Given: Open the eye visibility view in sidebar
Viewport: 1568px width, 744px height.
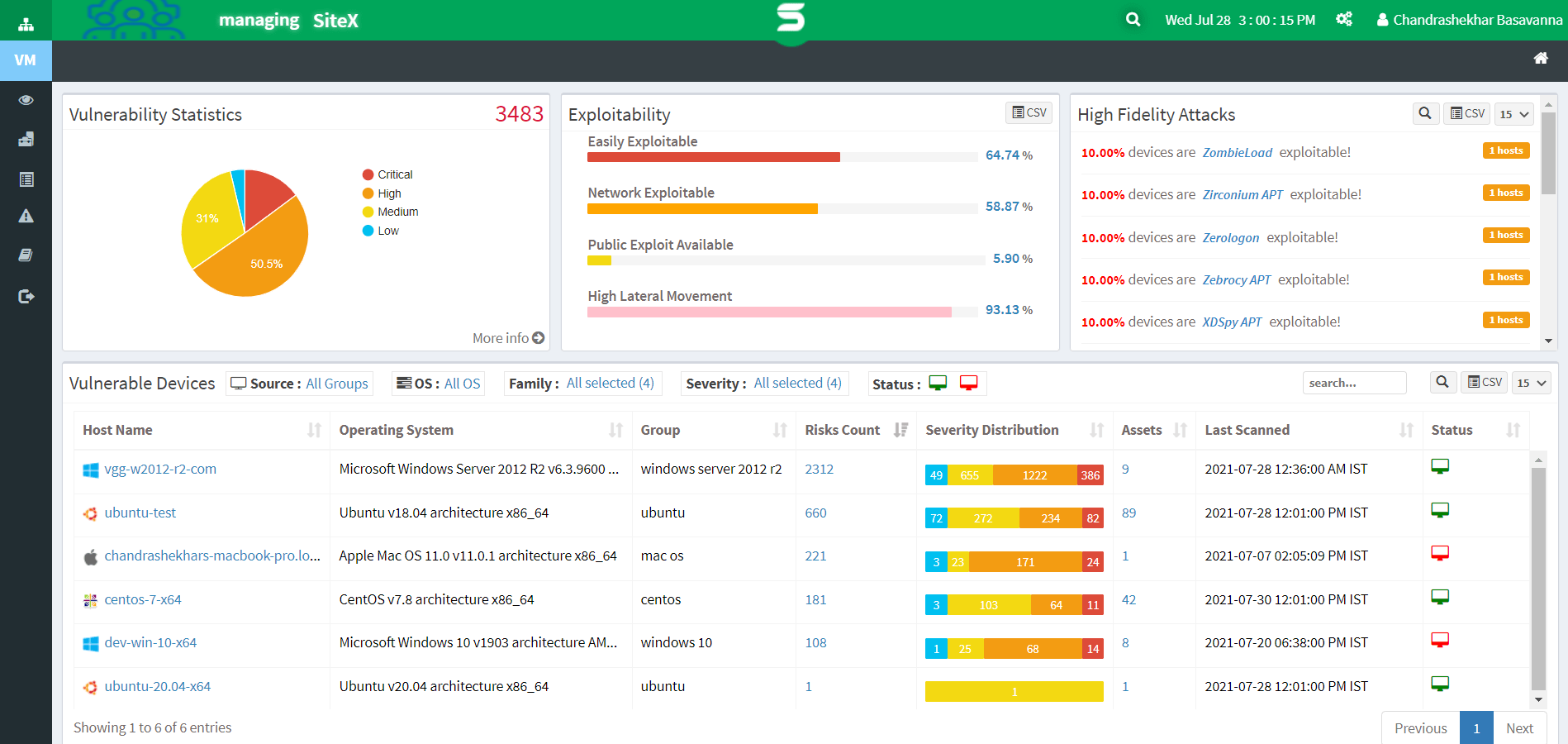Looking at the screenshot, I should point(26,100).
